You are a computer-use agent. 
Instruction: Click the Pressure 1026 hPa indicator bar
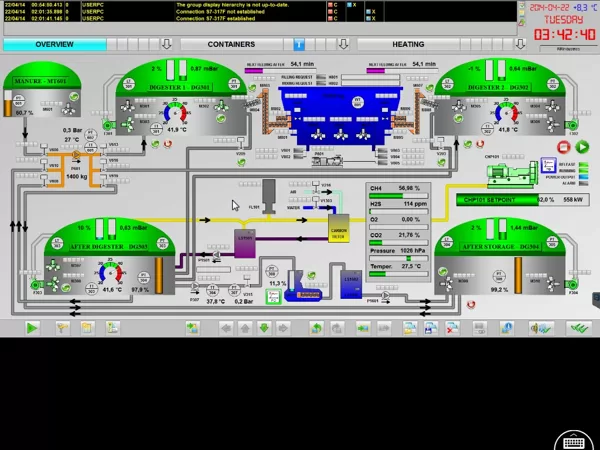pyautogui.click(x=398, y=258)
